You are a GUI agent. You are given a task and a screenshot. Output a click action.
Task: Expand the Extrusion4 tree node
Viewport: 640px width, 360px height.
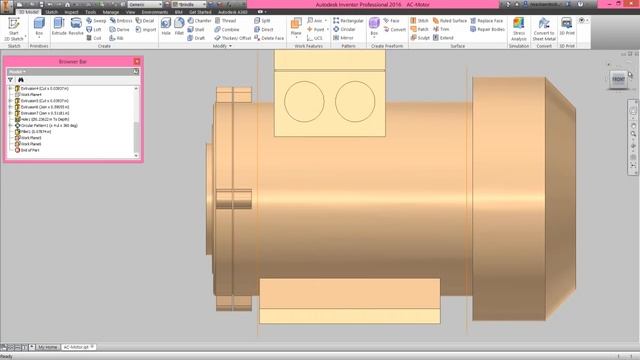[11, 88]
